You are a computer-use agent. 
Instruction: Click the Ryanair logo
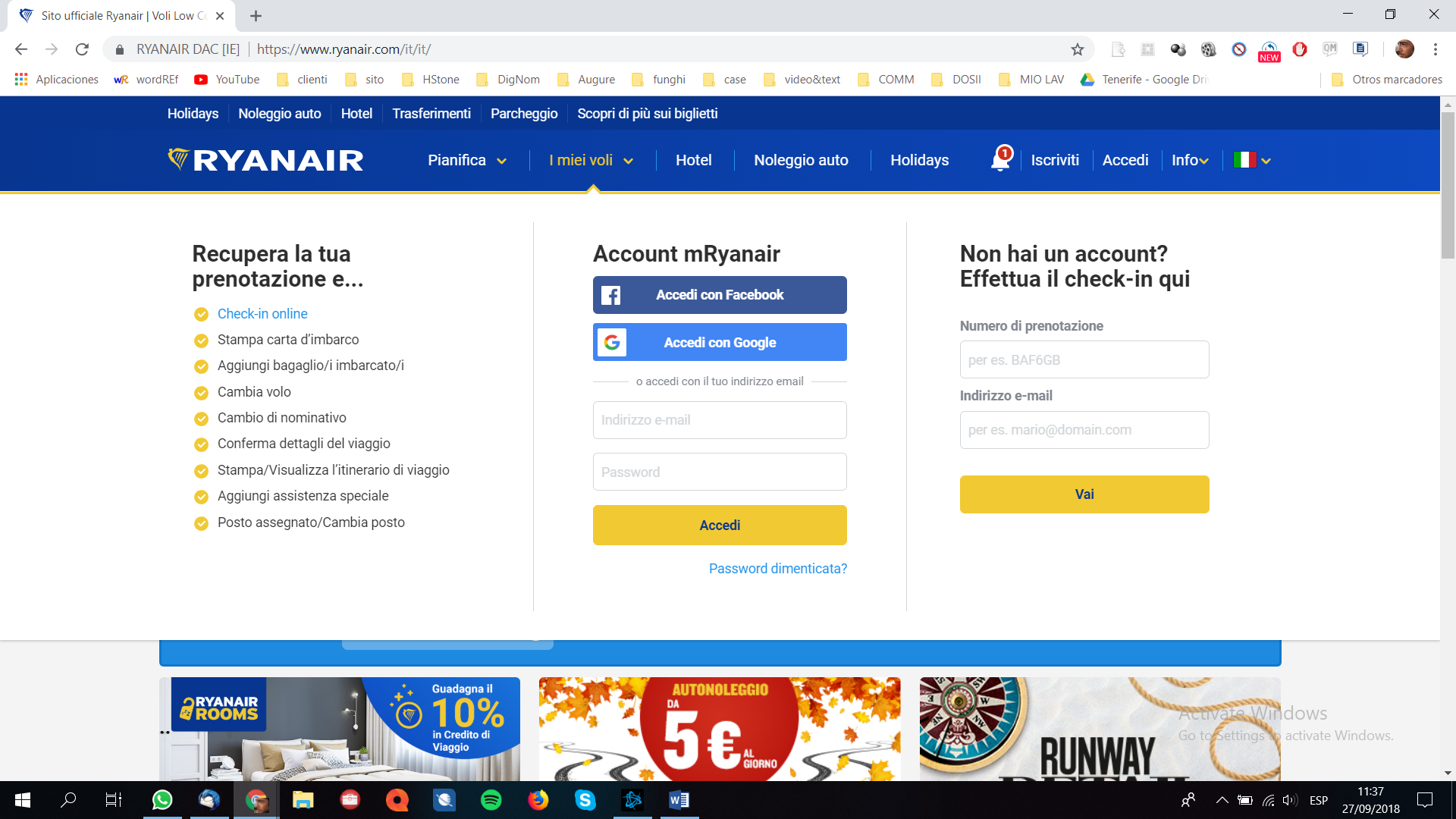point(265,160)
